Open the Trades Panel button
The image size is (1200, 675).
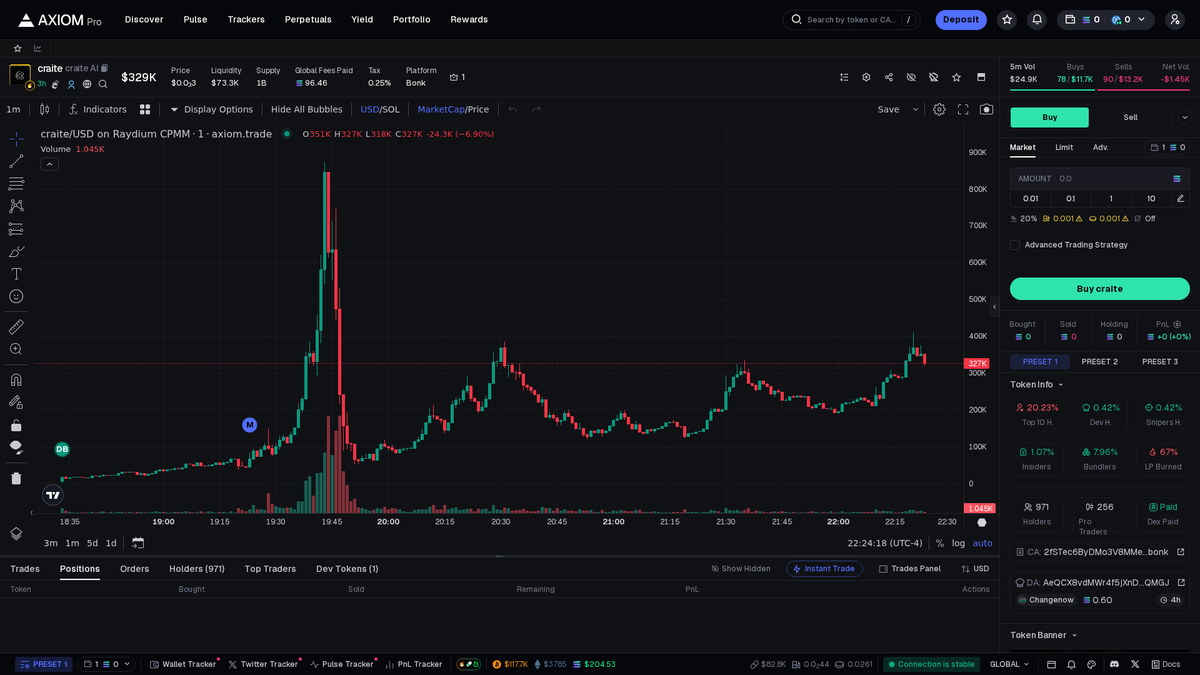(909, 569)
